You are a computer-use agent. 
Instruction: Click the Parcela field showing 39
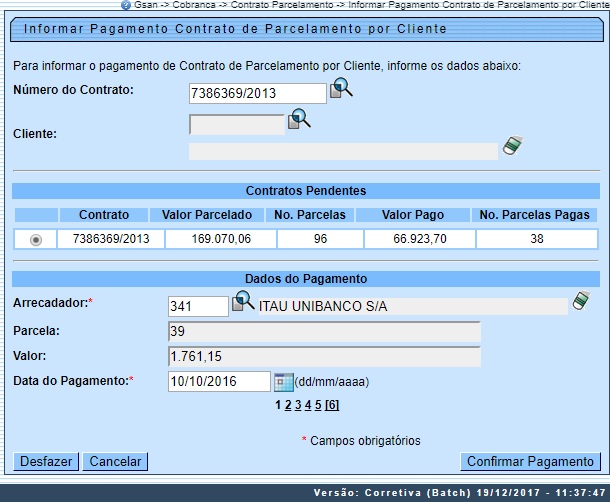click(x=324, y=331)
